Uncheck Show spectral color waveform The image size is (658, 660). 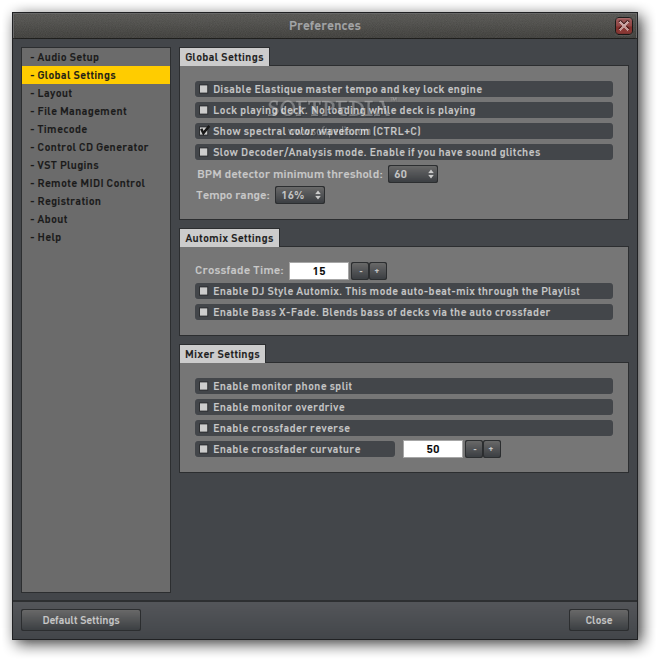click(x=204, y=131)
